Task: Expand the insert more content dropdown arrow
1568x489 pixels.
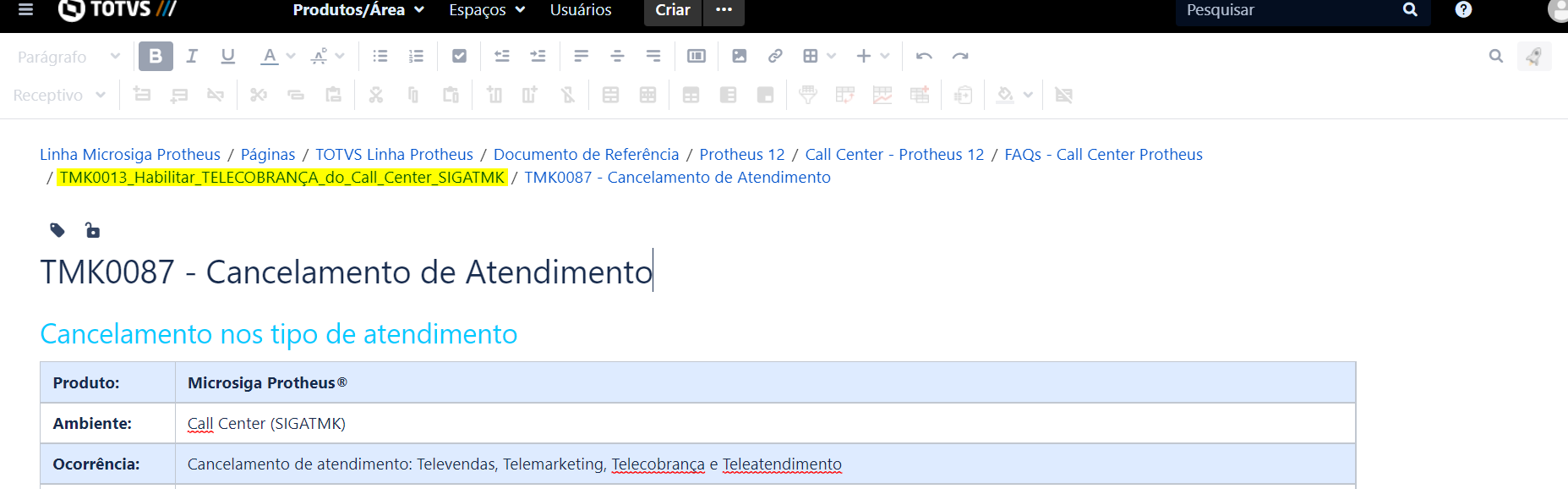Action: [885, 56]
